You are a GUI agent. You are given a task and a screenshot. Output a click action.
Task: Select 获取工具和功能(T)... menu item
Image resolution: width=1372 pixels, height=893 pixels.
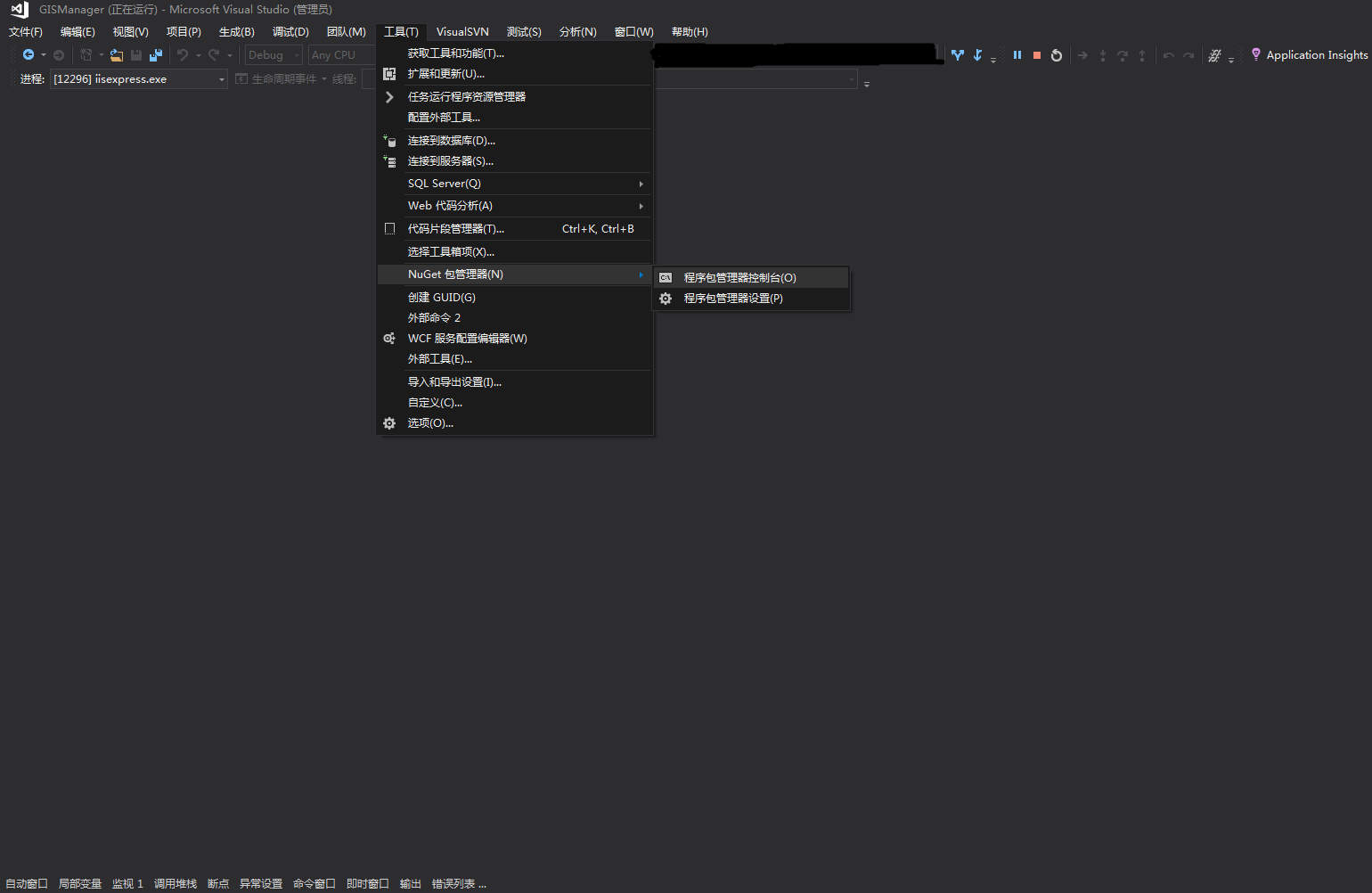pyautogui.click(x=516, y=53)
